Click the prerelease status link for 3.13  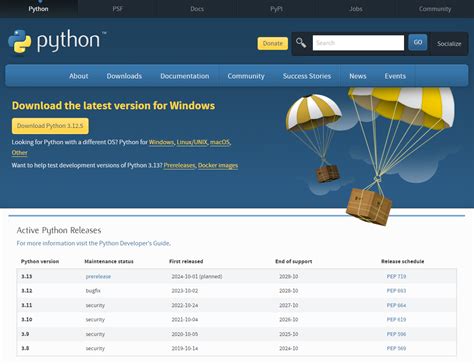98,276
